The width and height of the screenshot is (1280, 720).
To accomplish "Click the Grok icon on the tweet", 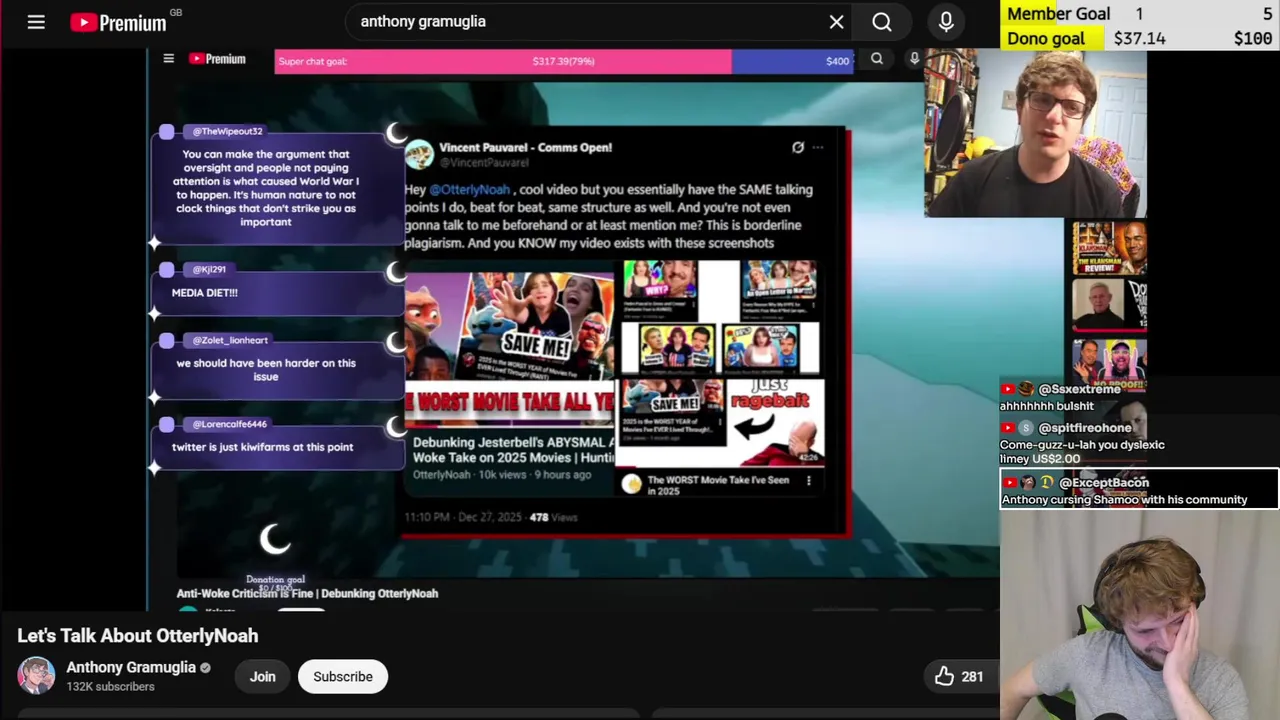I will tap(797, 147).
